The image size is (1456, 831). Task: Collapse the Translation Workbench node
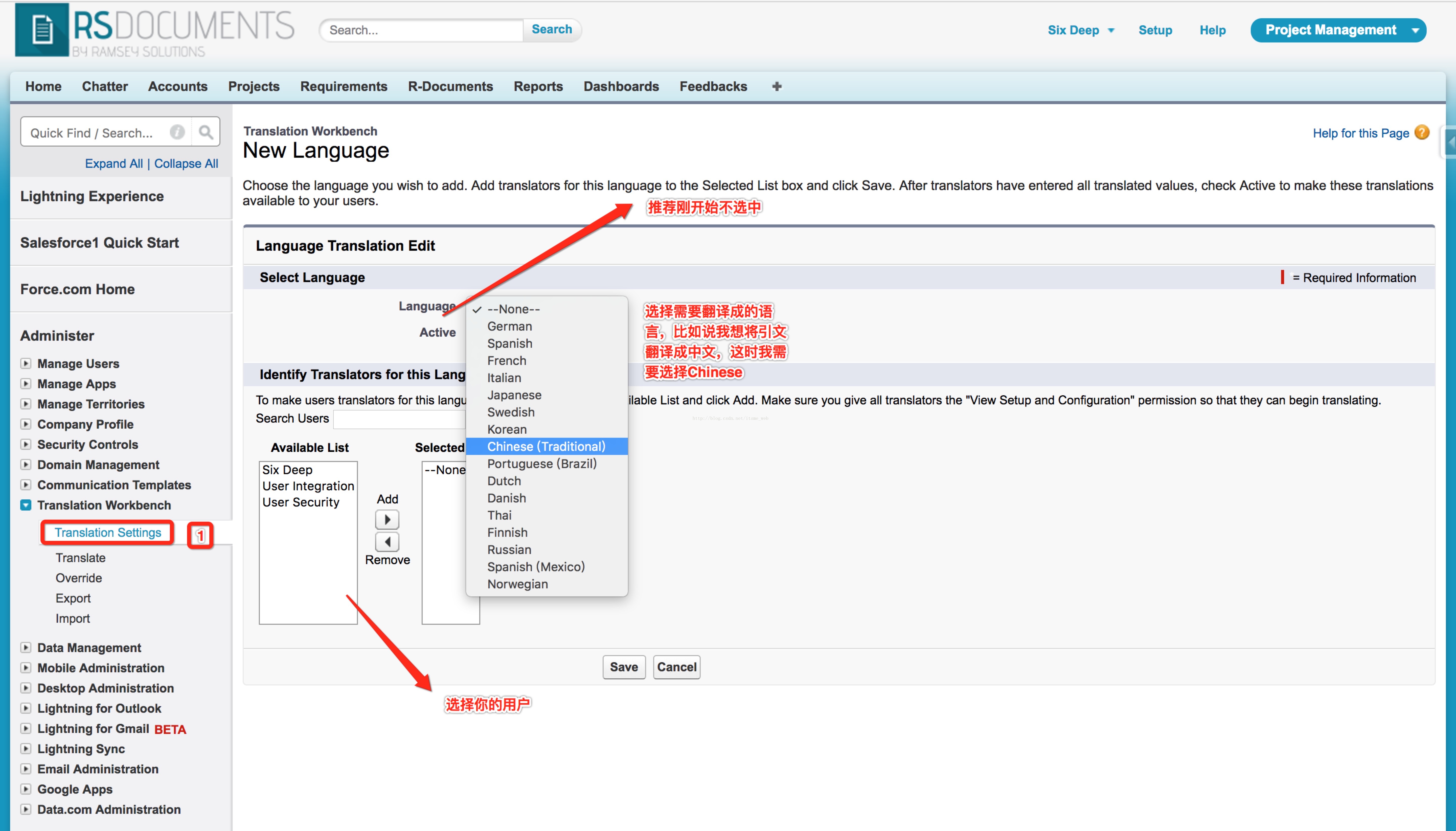coord(26,505)
